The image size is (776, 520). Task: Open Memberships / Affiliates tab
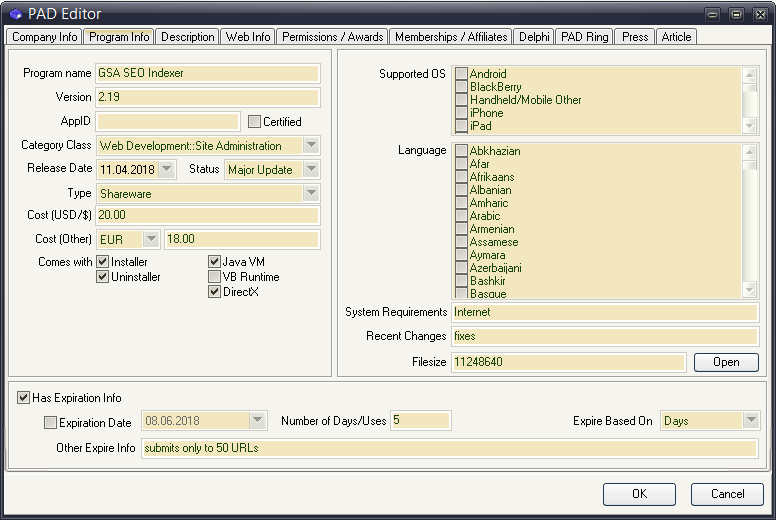pyautogui.click(x=451, y=37)
